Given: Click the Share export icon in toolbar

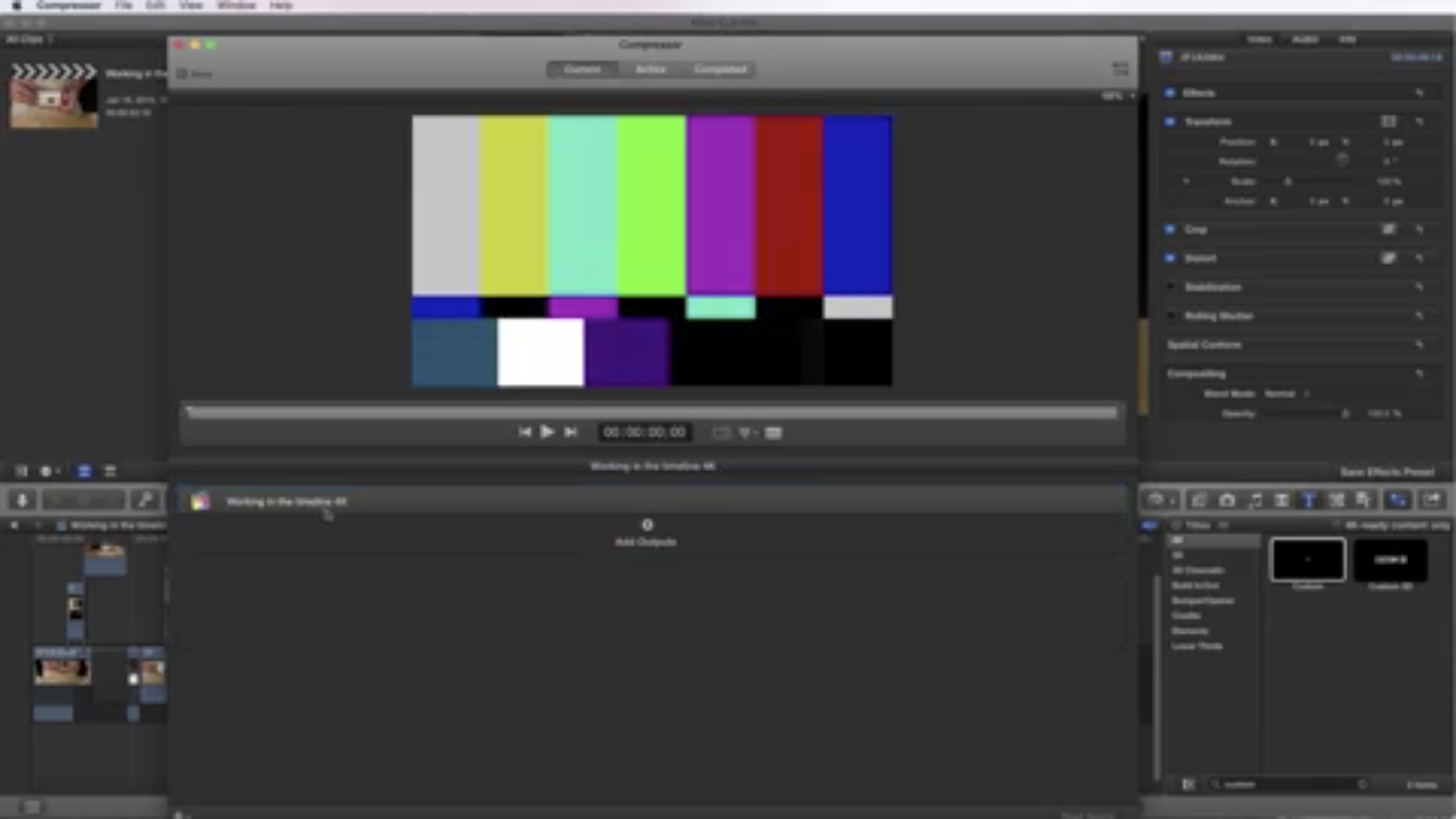Looking at the screenshot, I should pyautogui.click(x=1432, y=500).
